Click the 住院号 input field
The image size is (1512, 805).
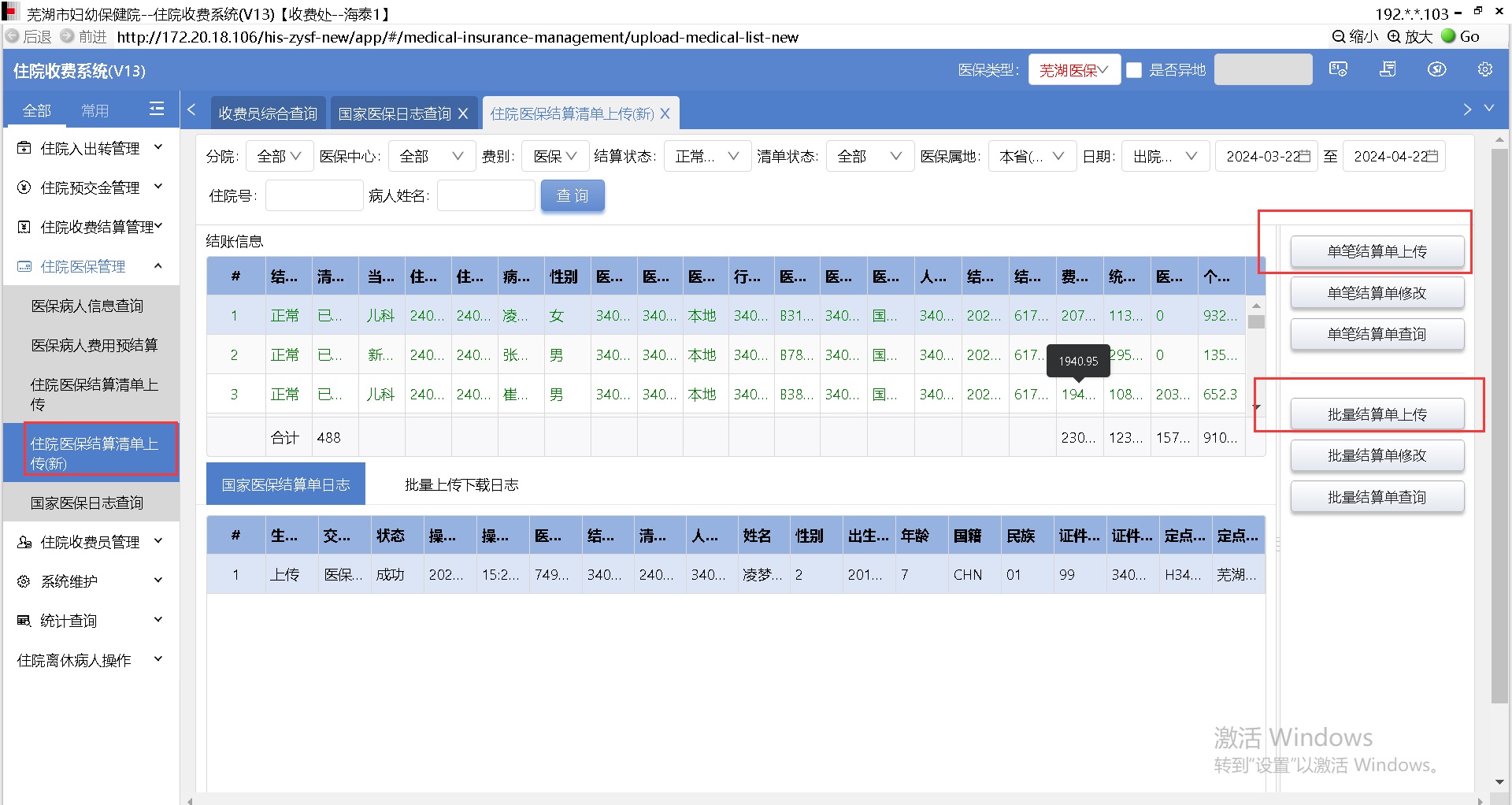pos(314,195)
